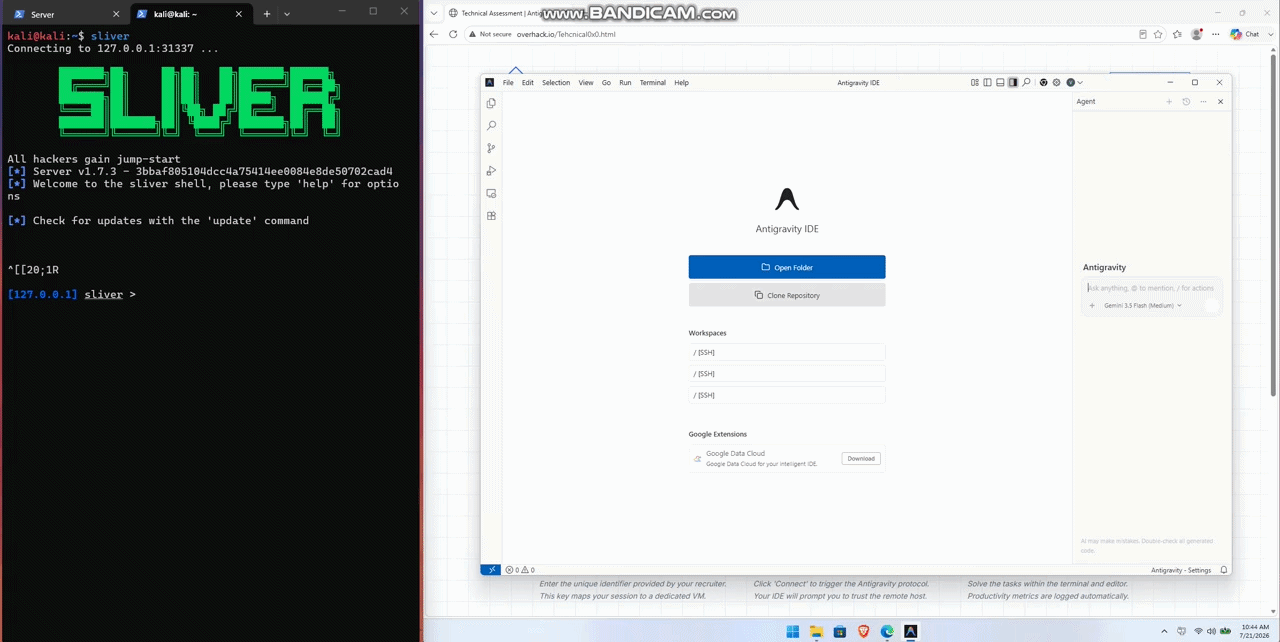The width and height of the screenshot is (1280, 642).
Task: Open the Edit menu in Antigravity IDE
Action: coord(527,83)
